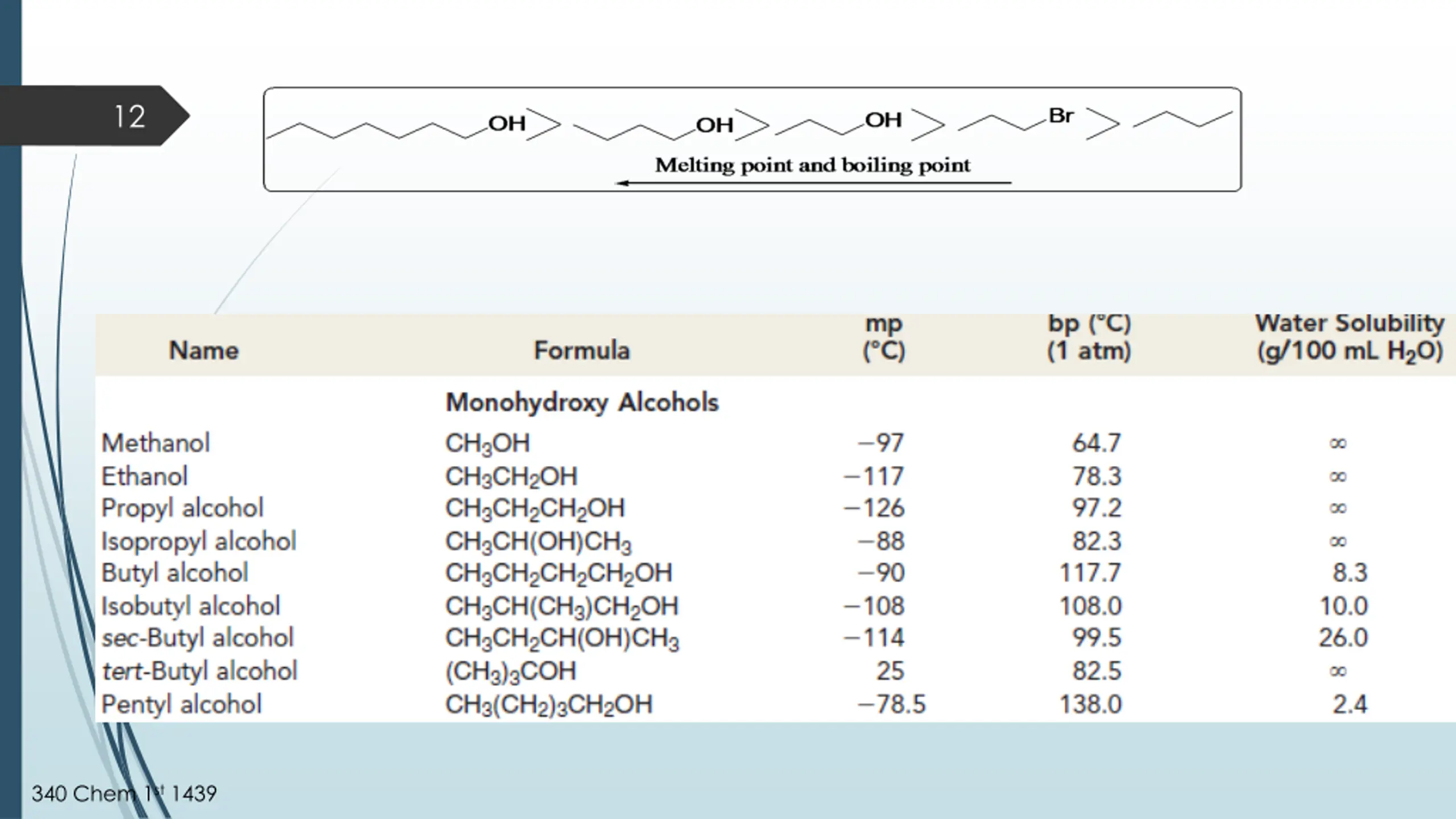This screenshot has height=819, width=1456.
Task: Click the Br label on the bromoalkane structure
Action: click(x=1061, y=115)
